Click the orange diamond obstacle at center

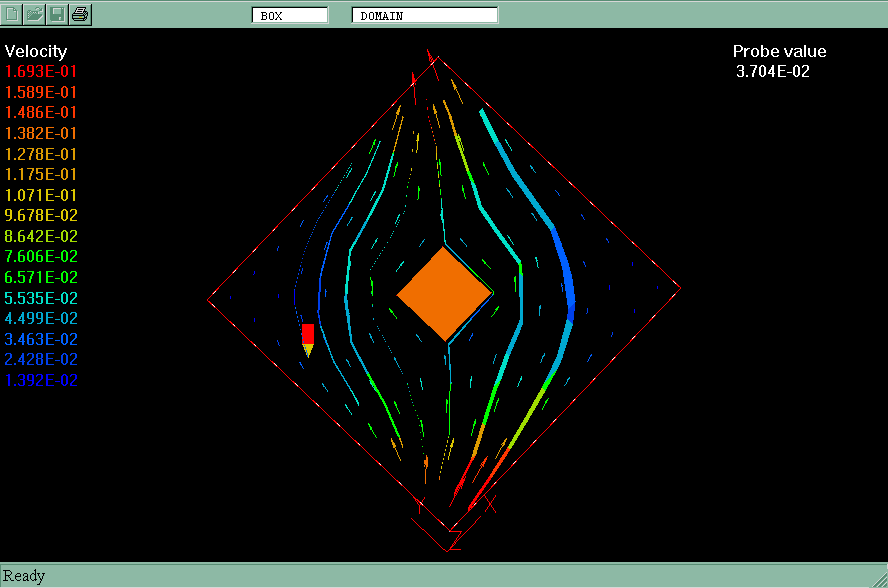tap(445, 293)
